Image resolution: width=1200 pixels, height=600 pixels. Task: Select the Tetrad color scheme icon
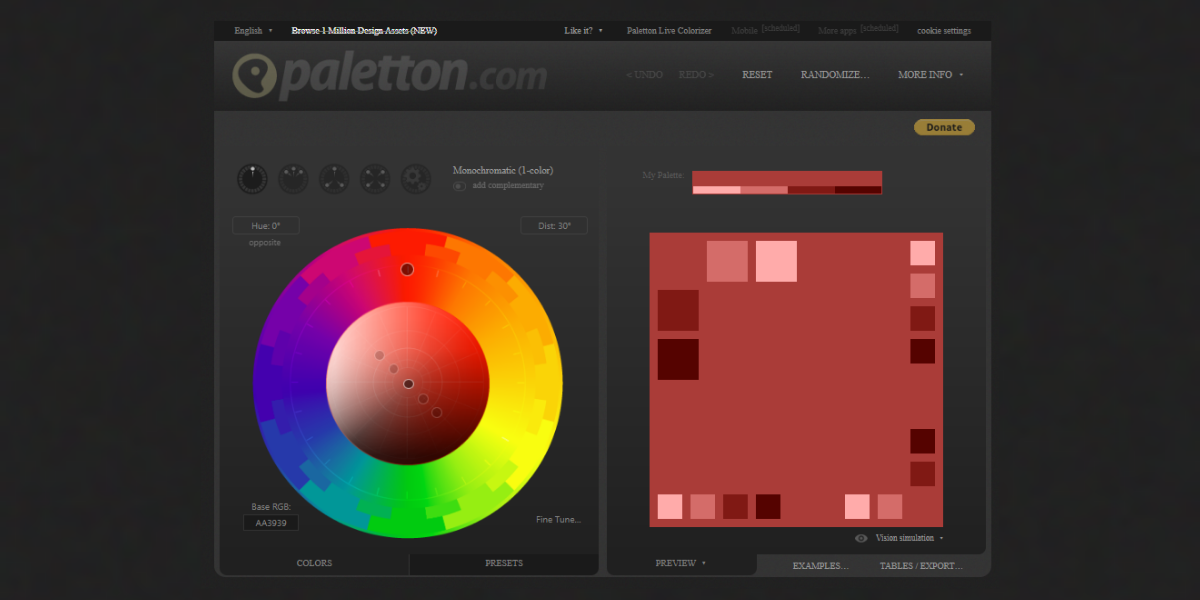375,179
